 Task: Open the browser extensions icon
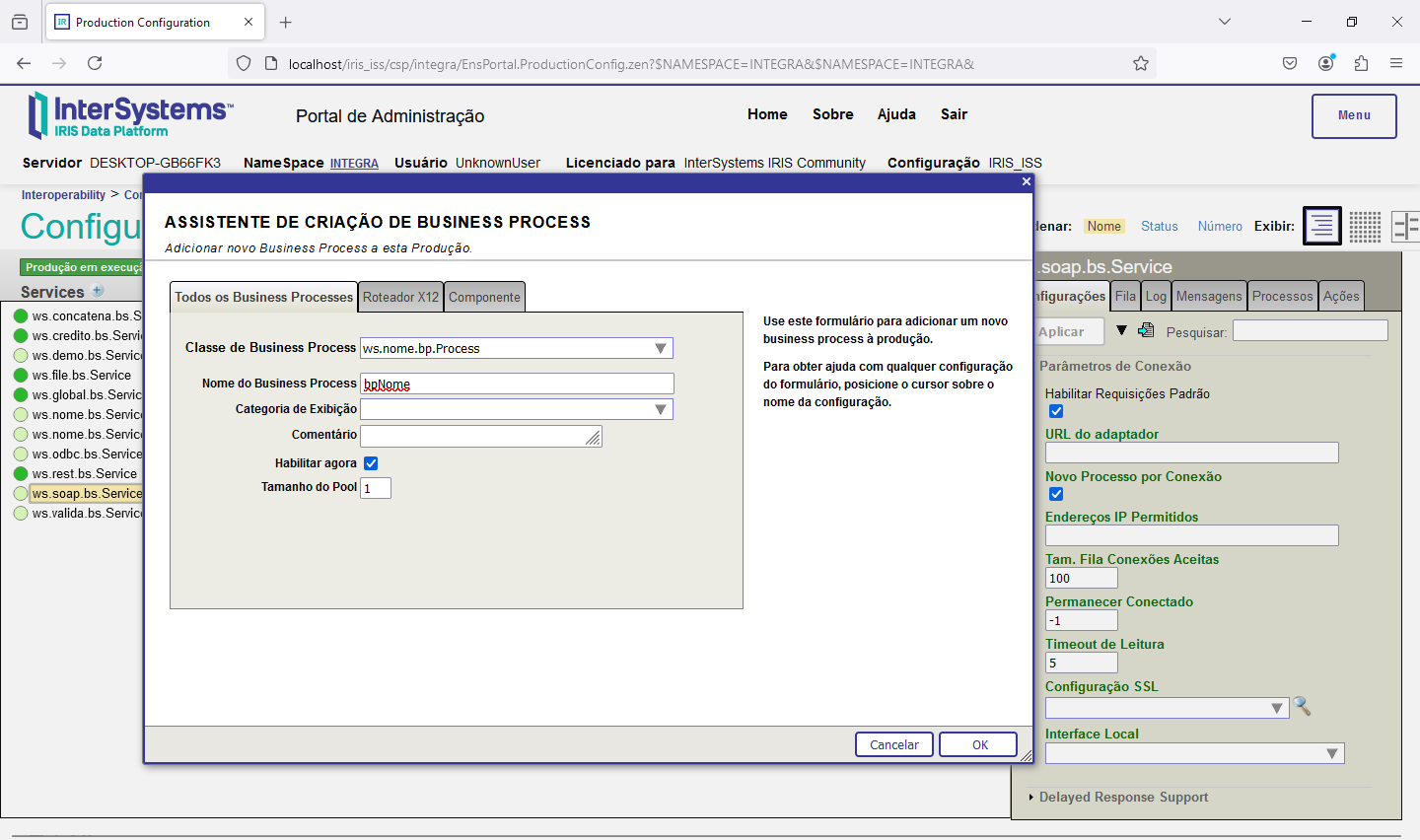[x=1361, y=64]
